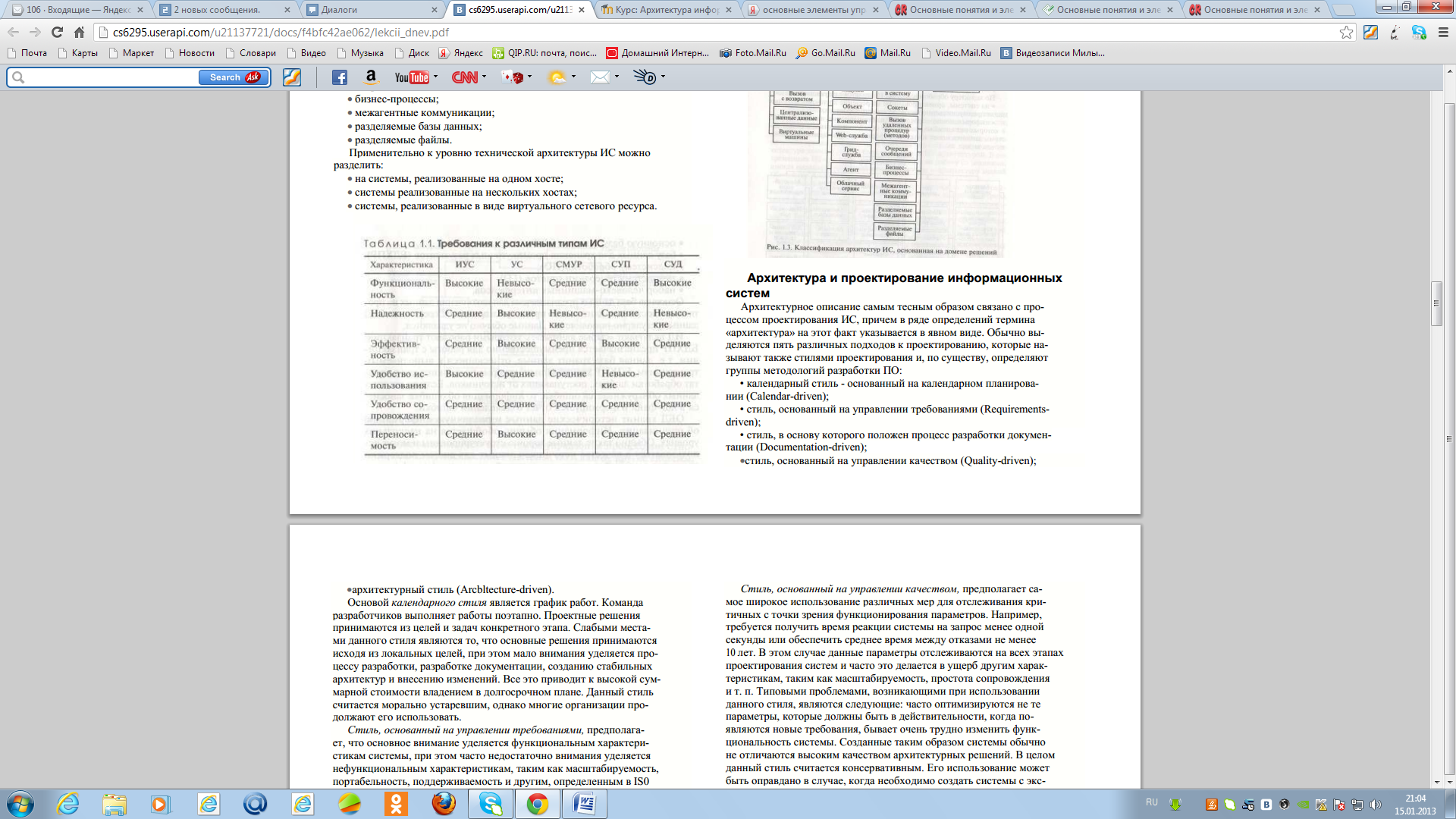
Task: Click the taskbar clock showing 21:04
Action: (x=1415, y=805)
